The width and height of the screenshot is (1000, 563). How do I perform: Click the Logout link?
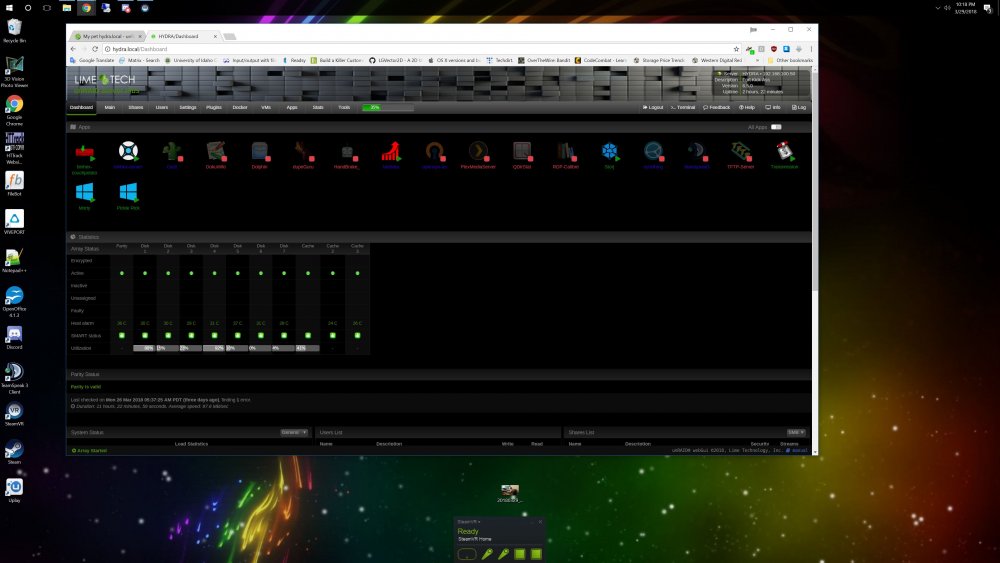[653, 107]
